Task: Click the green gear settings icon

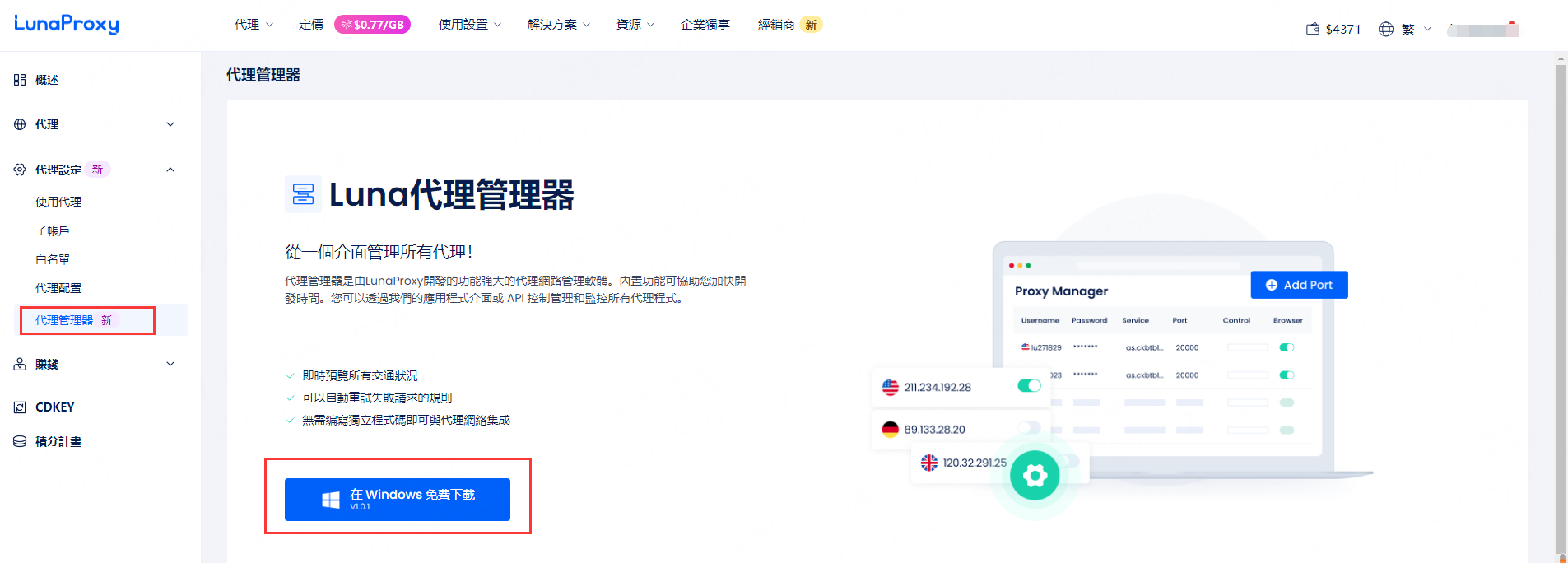Action: point(1035,475)
